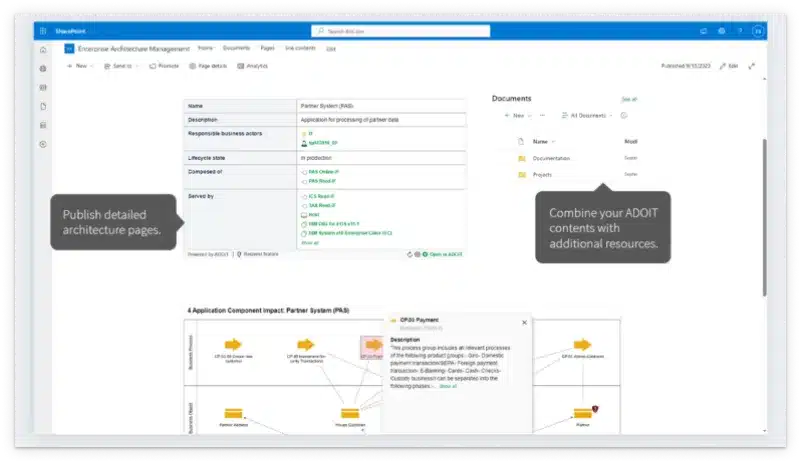
Task: Select the rightmost process arrow in diagram
Action: click(582, 344)
